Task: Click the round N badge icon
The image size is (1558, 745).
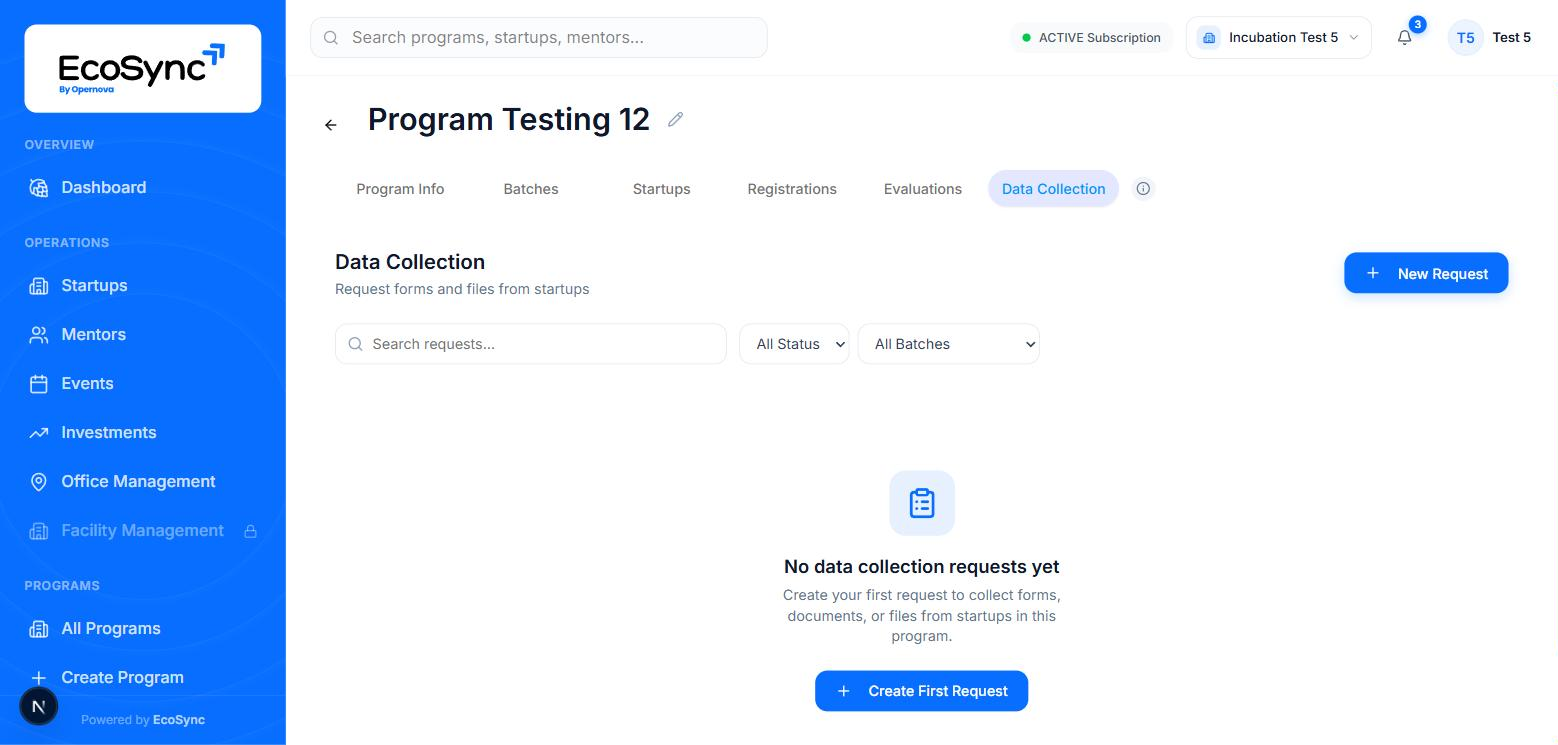Action: coord(39,706)
